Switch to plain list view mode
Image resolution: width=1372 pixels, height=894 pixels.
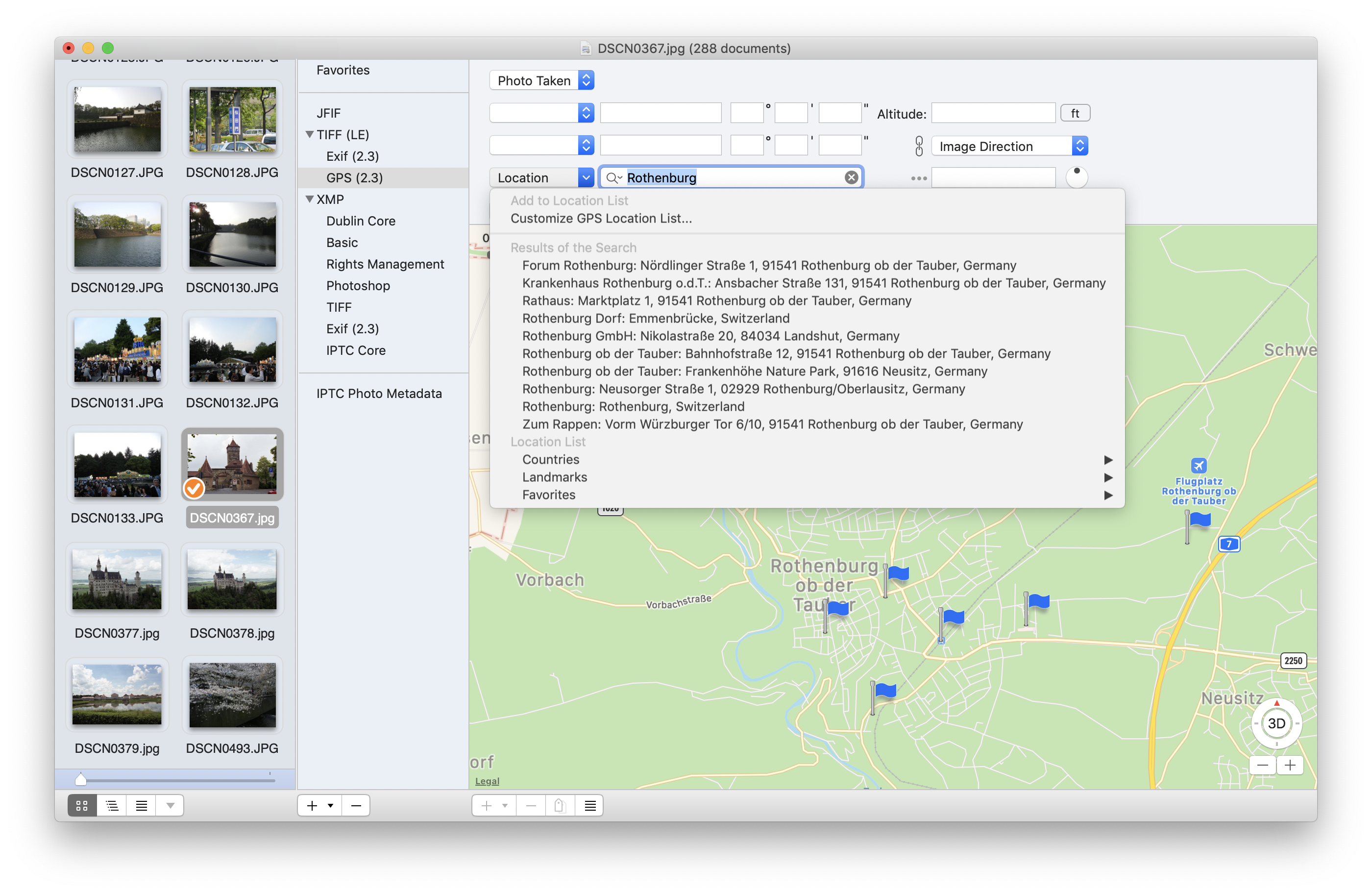click(141, 806)
